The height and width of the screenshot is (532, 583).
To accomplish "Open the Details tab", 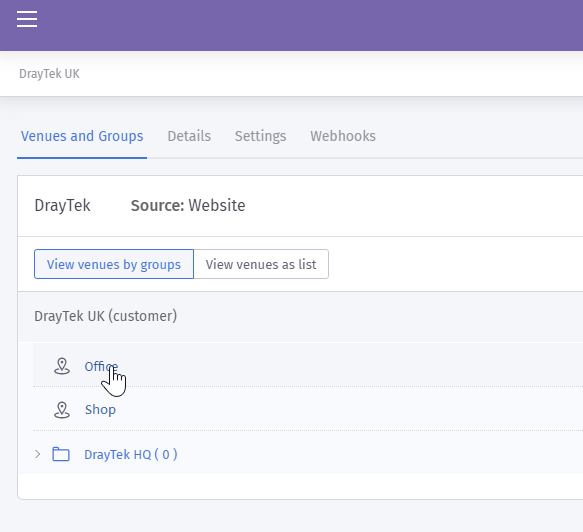I will [189, 136].
